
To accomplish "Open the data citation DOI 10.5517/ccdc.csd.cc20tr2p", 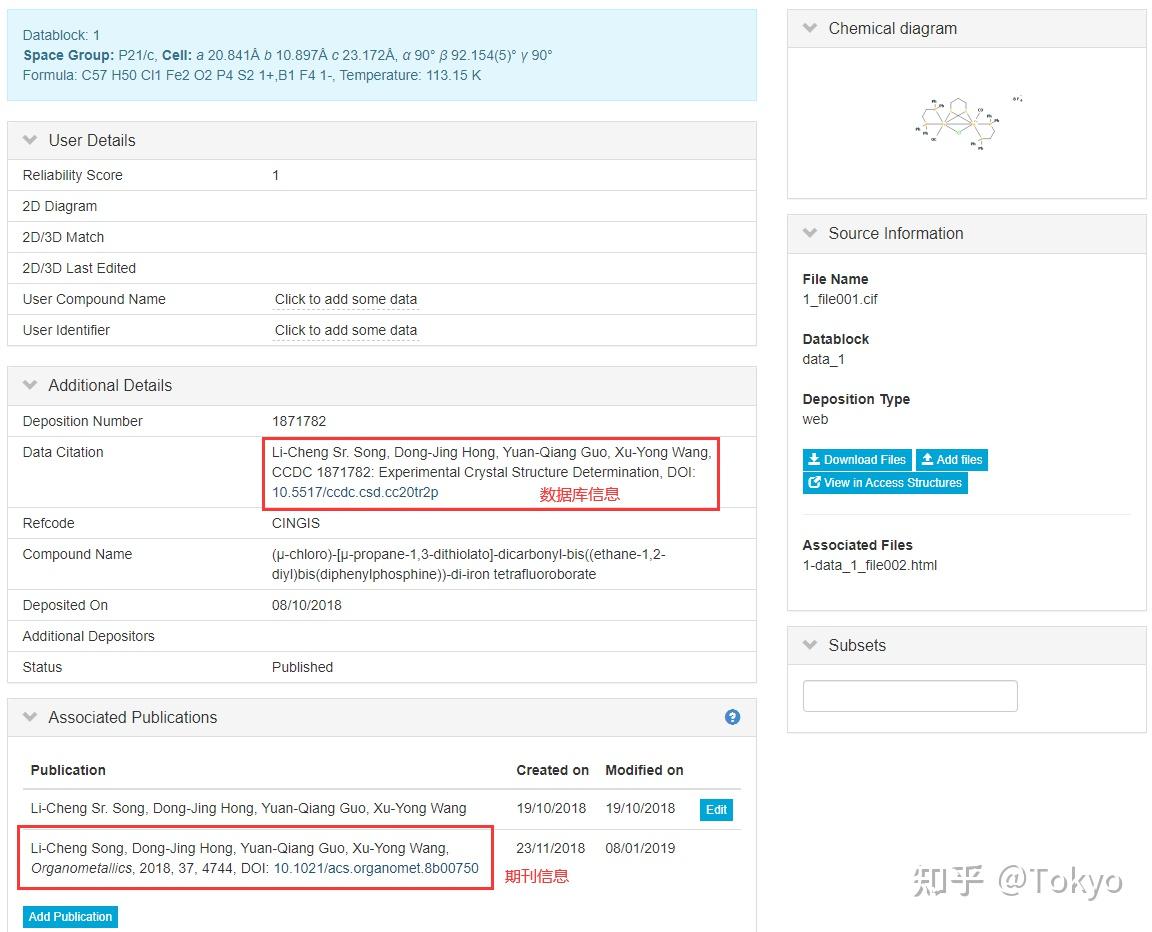I will [x=355, y=492].
